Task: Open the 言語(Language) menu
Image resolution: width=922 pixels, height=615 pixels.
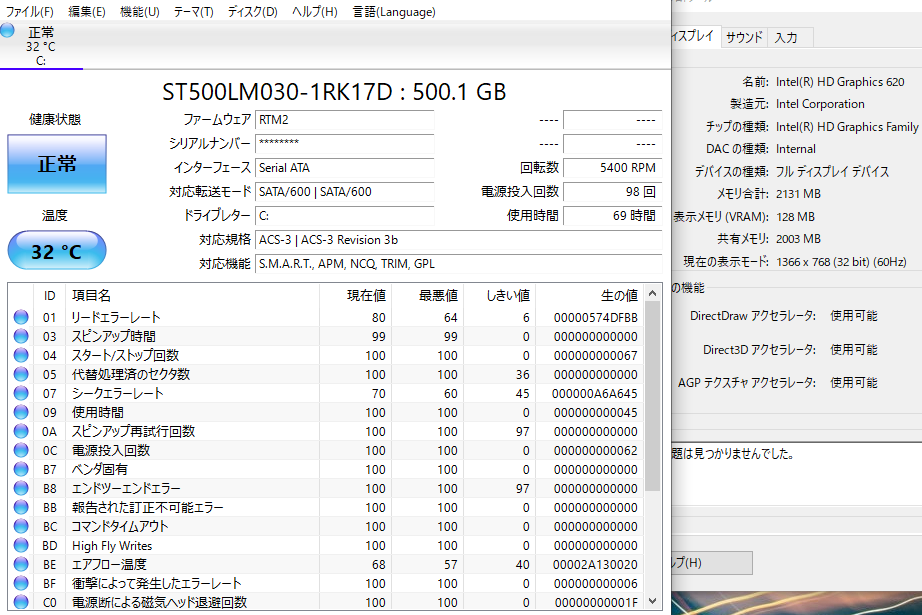Action: (x=394, y=12)
